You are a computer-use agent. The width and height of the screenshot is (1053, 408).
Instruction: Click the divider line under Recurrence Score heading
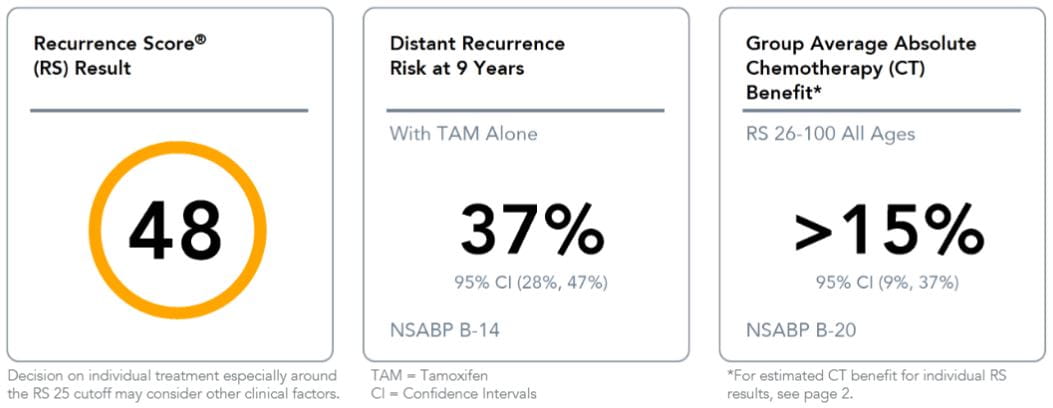[169, 110]
